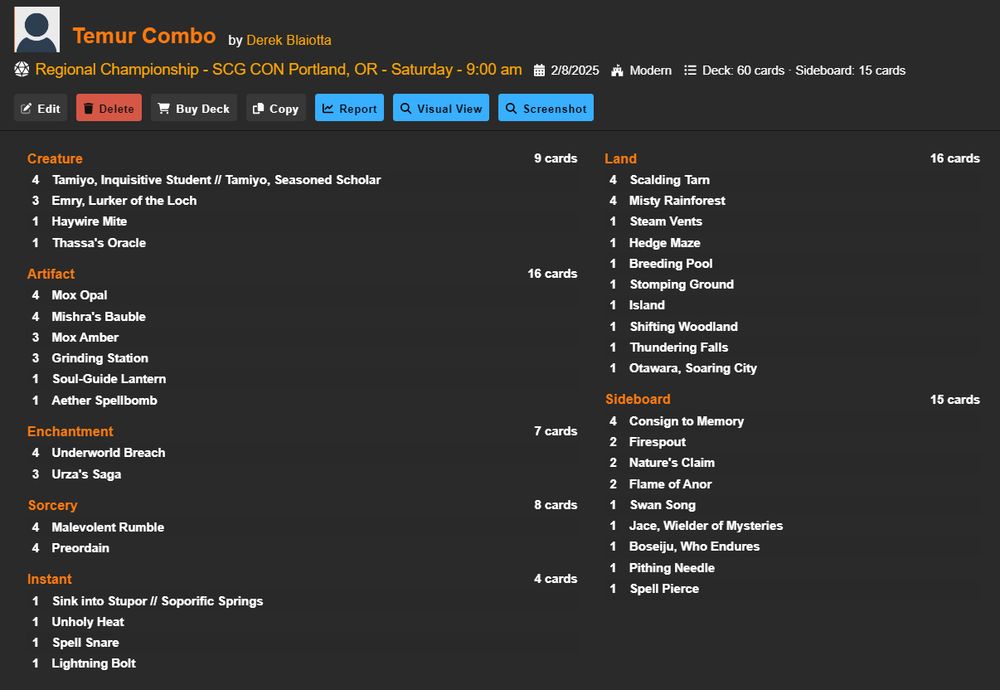Screen dimensions: 1000x690
Task: Click the Land section header
Action: coord(621,159)
